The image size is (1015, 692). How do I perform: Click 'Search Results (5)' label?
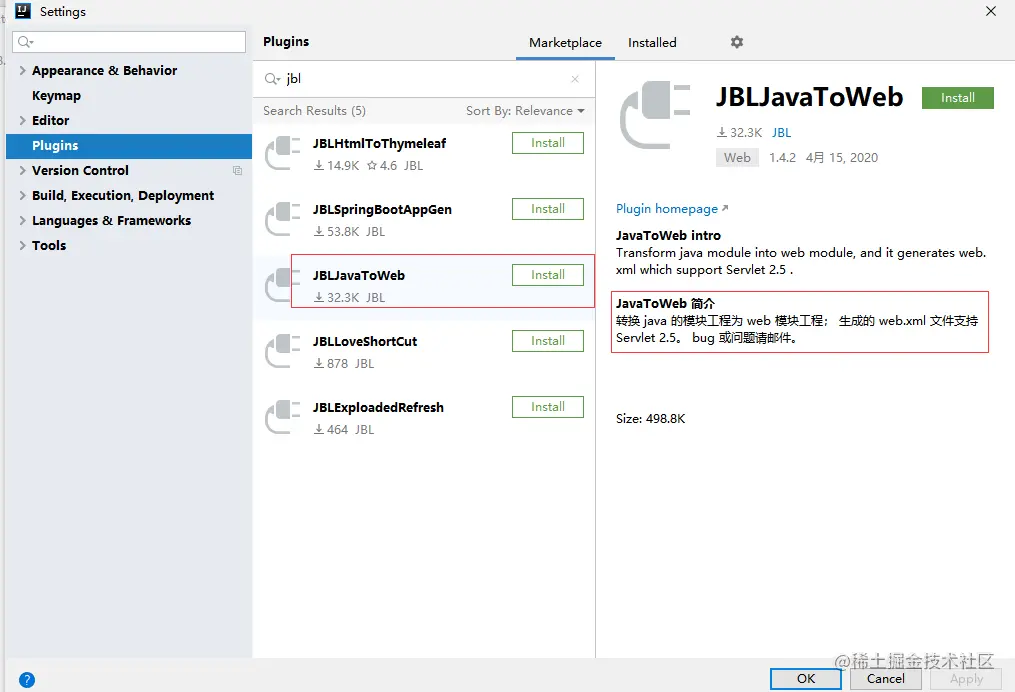click(314, 111)
